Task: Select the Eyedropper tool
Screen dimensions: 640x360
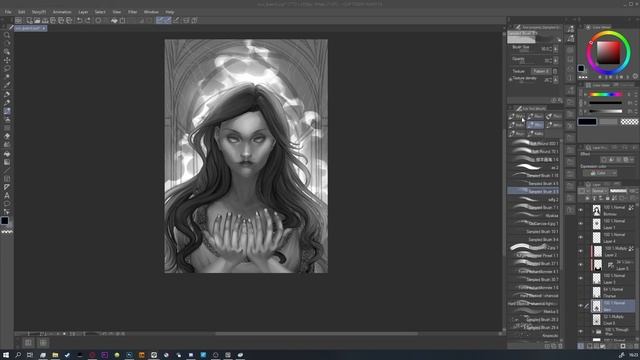Action: [7, 85]
